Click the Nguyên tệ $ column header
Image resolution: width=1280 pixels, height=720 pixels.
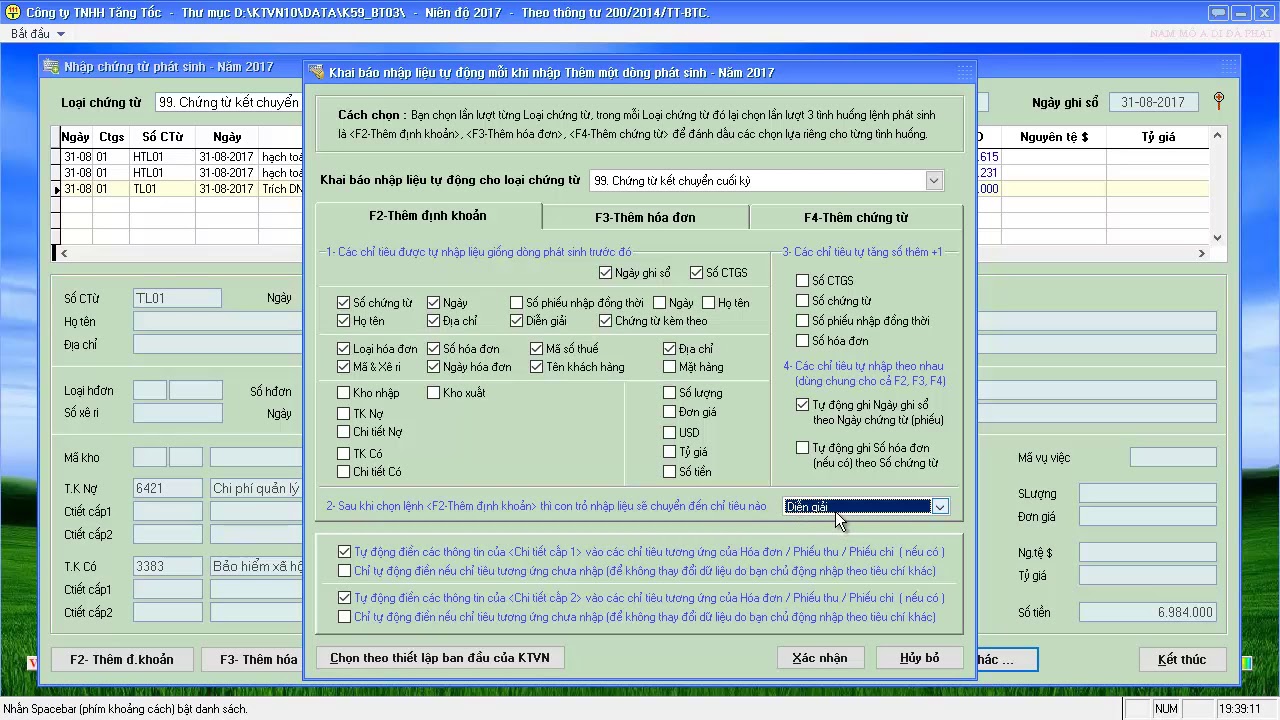pos(1054,137)
